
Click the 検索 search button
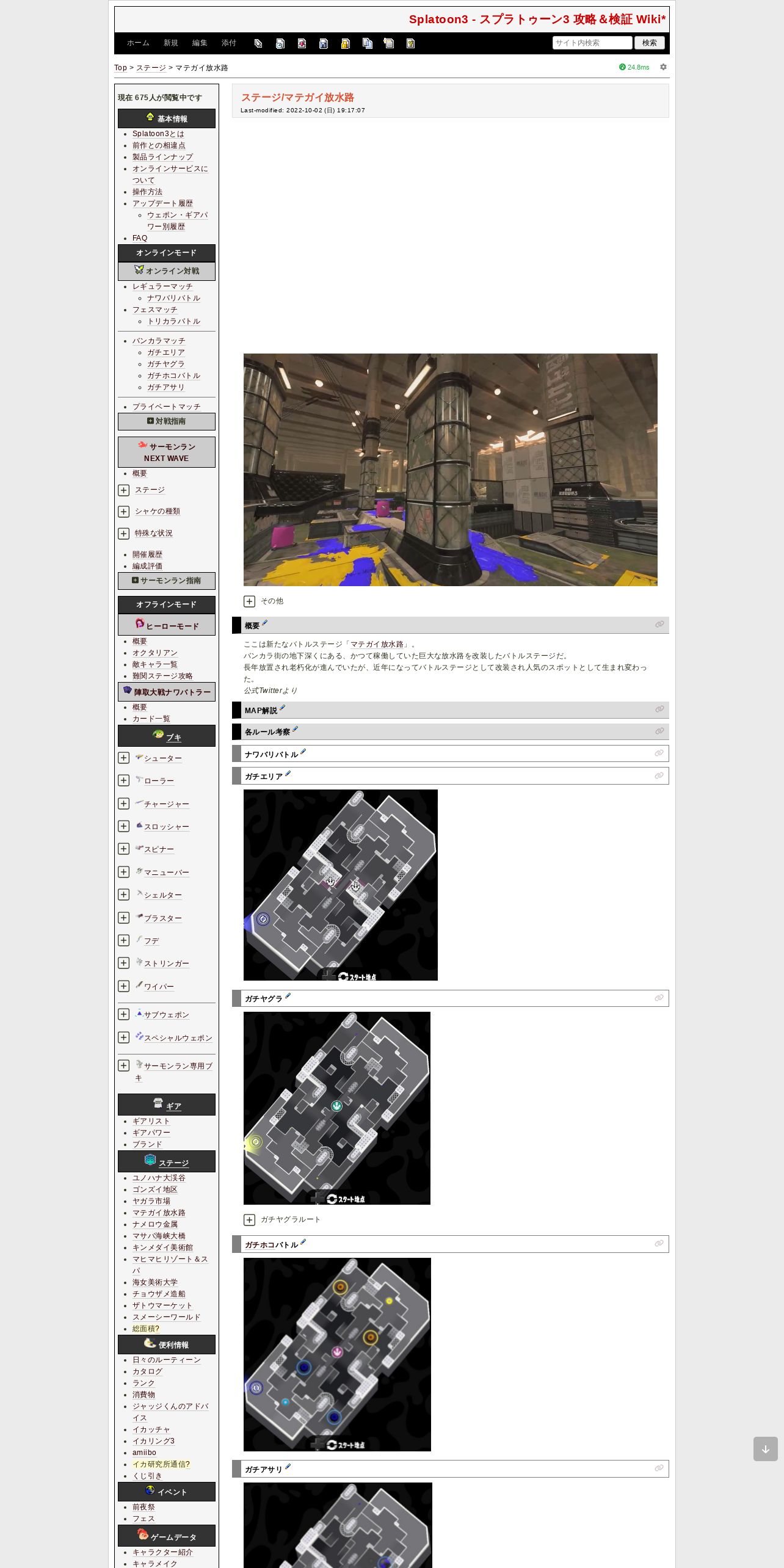point(650,43)
